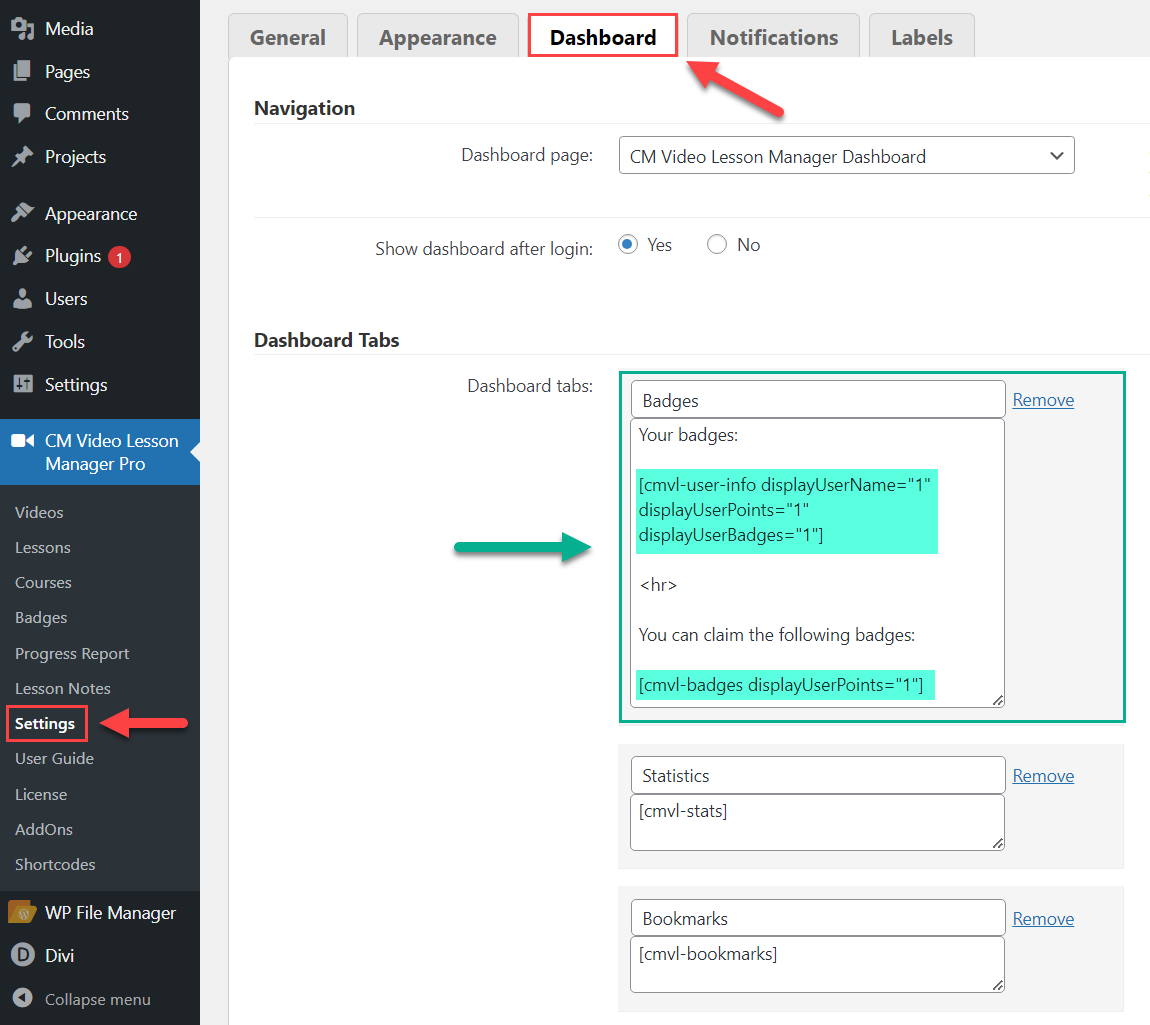Open the Dashboard tab

click(603, 37)
